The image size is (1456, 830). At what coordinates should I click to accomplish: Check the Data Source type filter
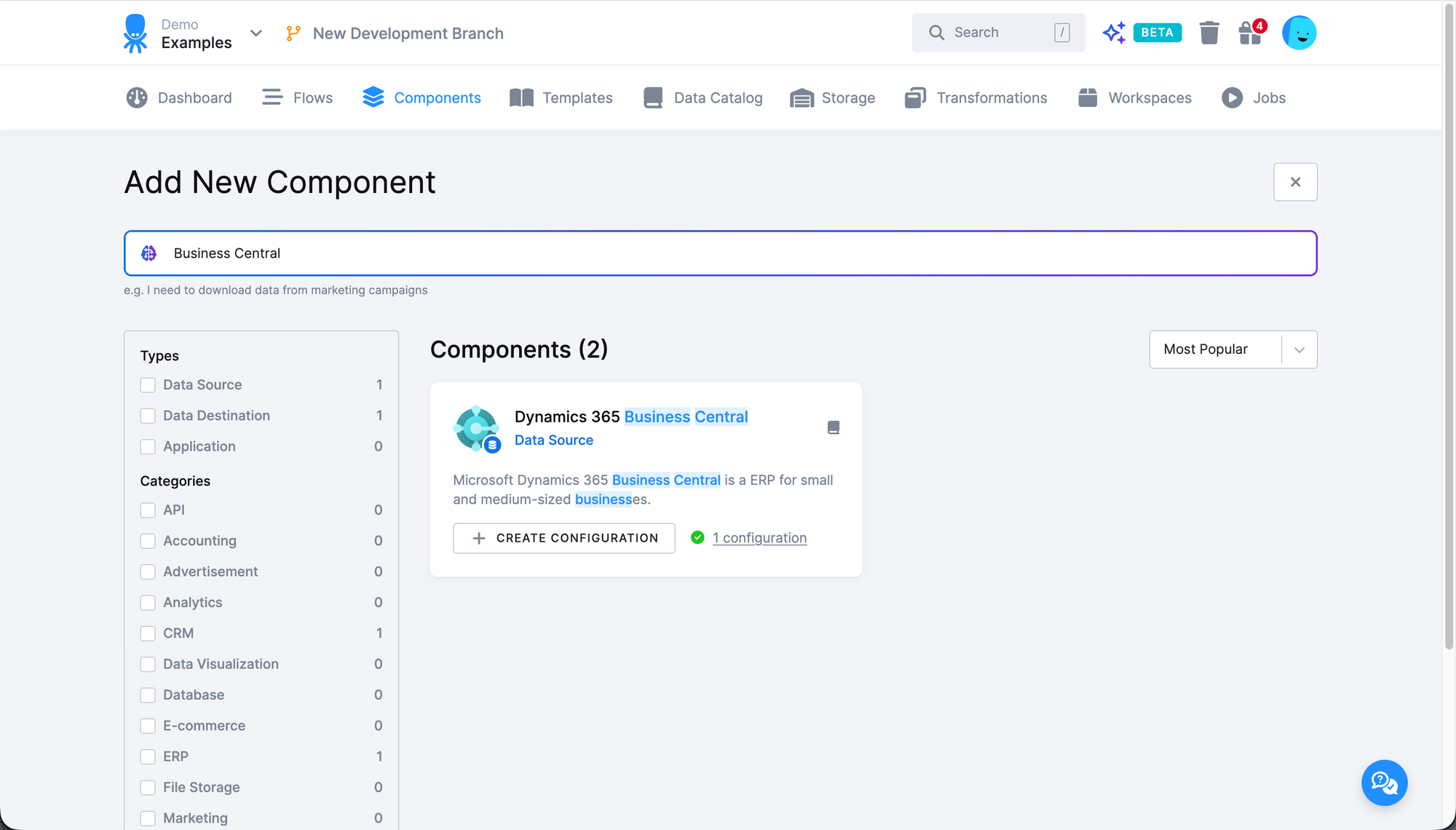148,385
